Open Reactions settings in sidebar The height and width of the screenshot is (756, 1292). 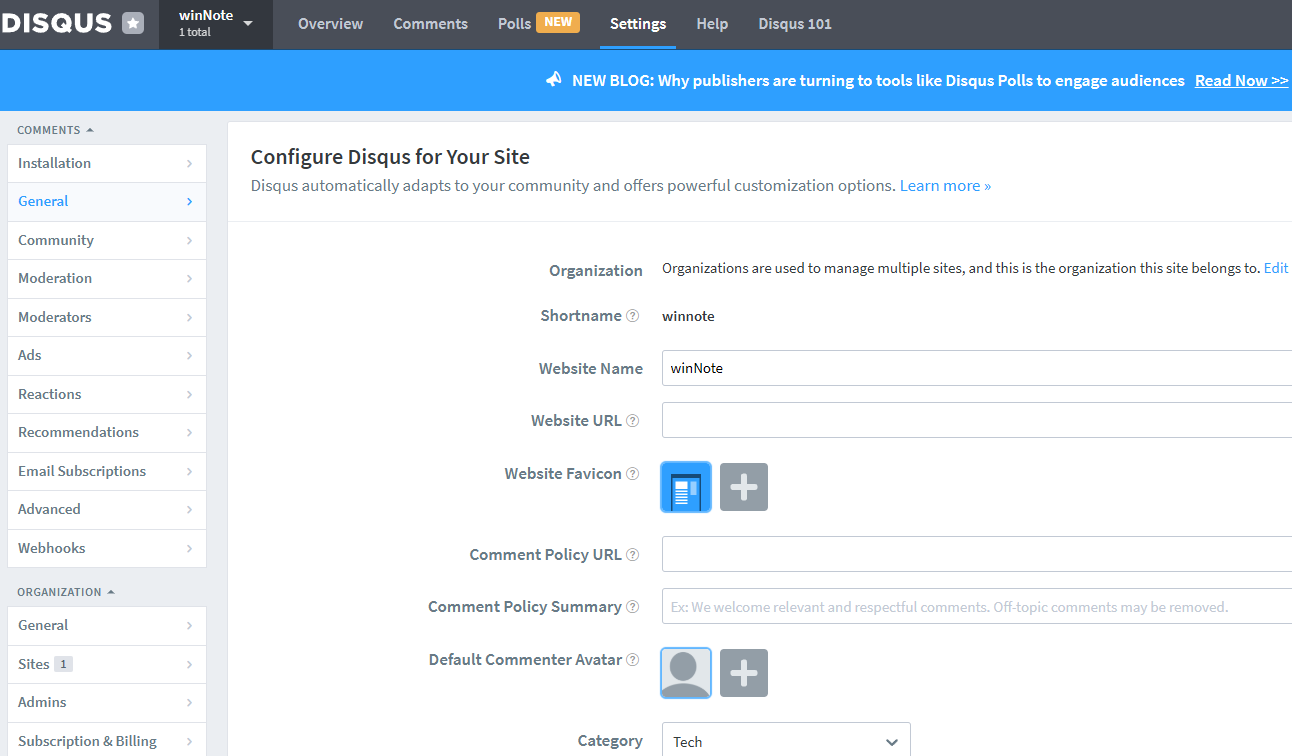[x=107, y=394]
